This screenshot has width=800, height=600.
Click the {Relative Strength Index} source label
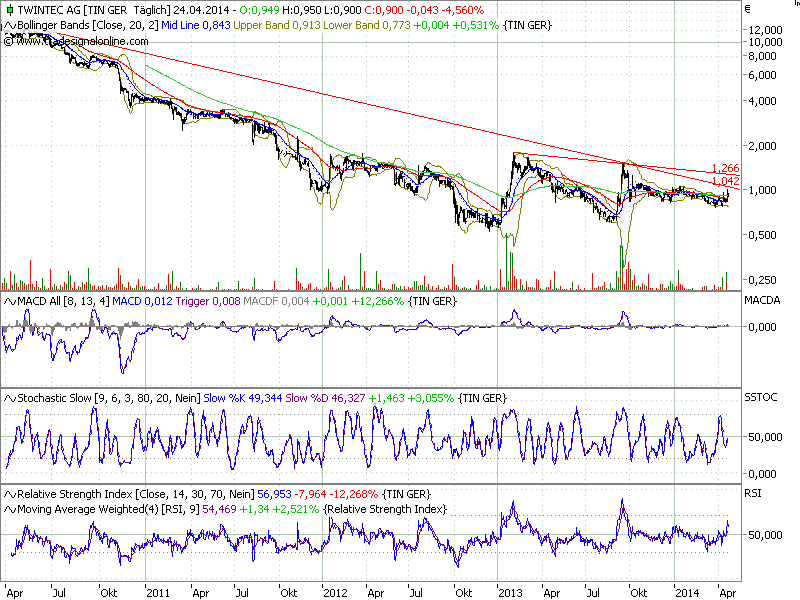[x=385, y=509]
